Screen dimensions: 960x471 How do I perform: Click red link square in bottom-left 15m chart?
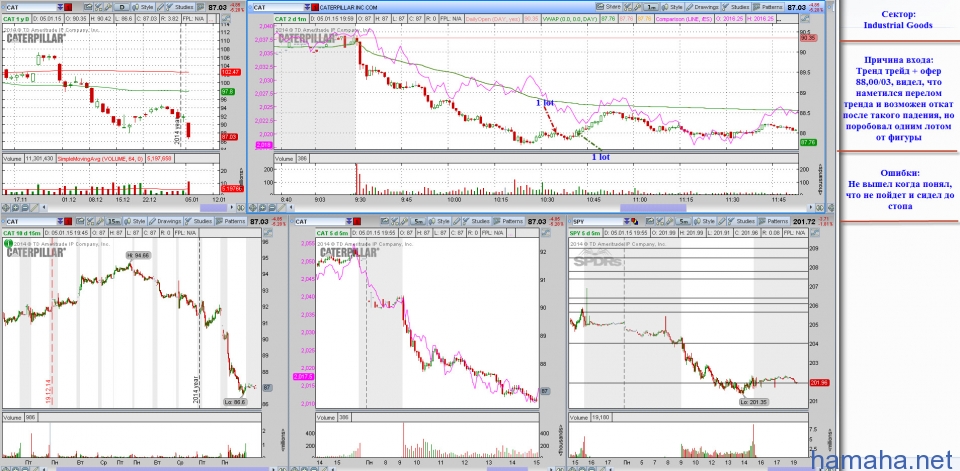pyautogui.click(x=68, y=221)
